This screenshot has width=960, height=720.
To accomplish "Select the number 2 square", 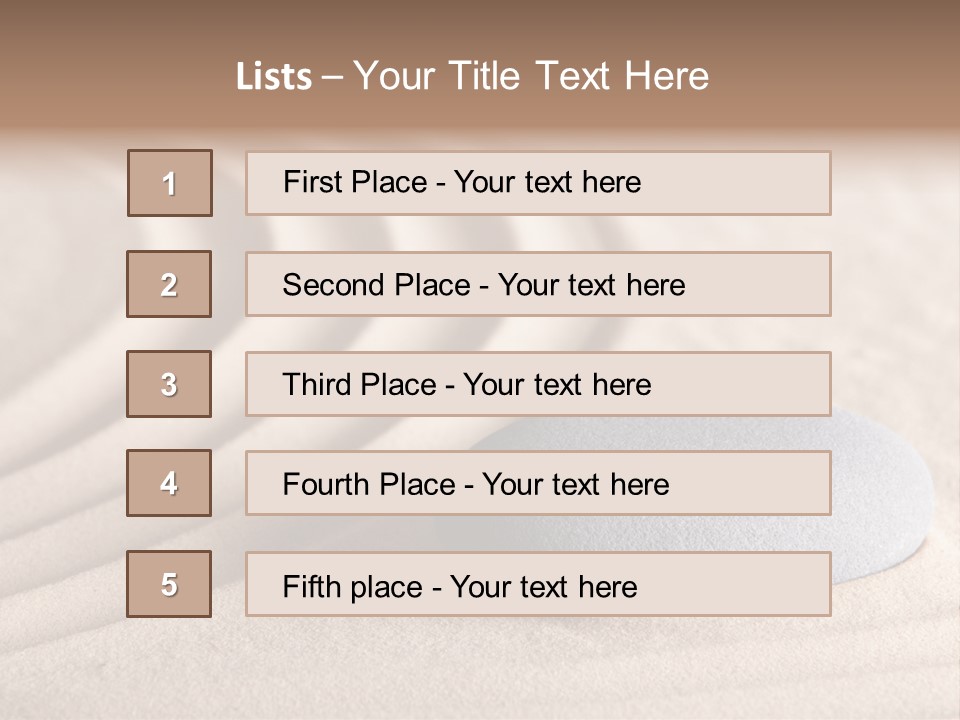I will [169, 284].
